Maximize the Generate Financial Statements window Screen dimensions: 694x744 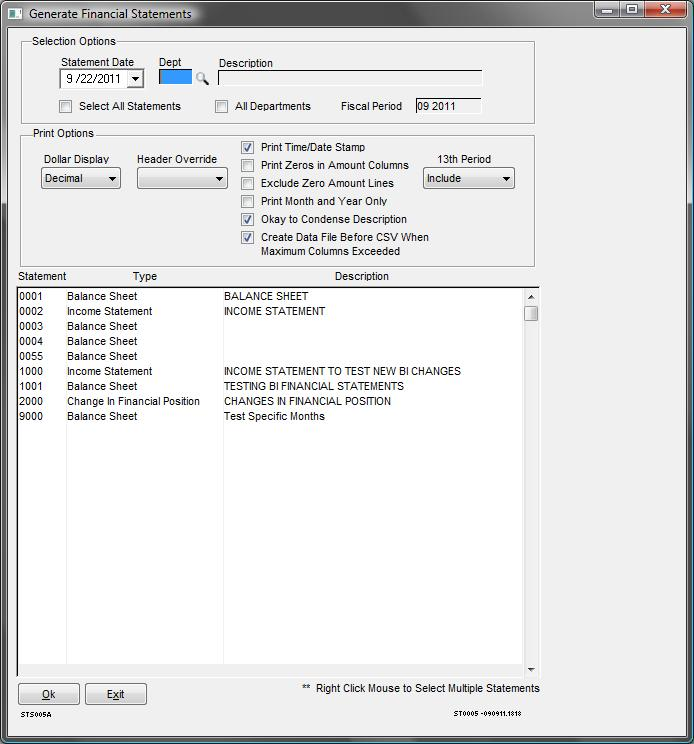click(x=632, y=9)
